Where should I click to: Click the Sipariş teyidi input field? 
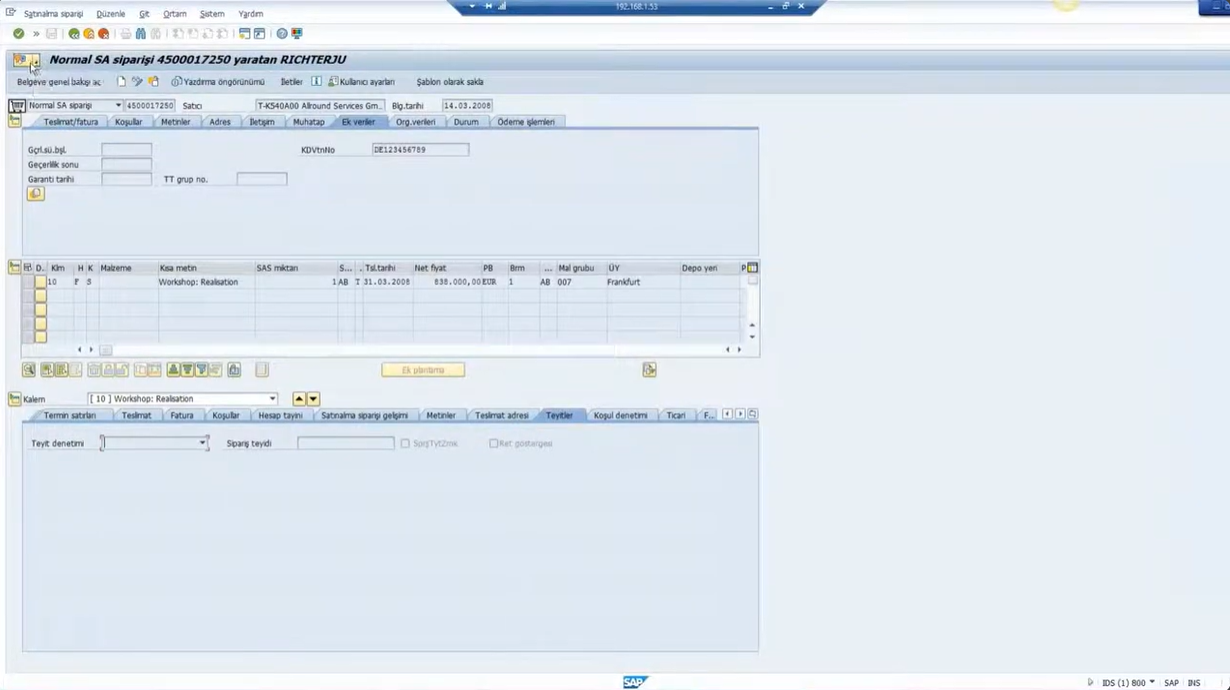pos(346,443)
